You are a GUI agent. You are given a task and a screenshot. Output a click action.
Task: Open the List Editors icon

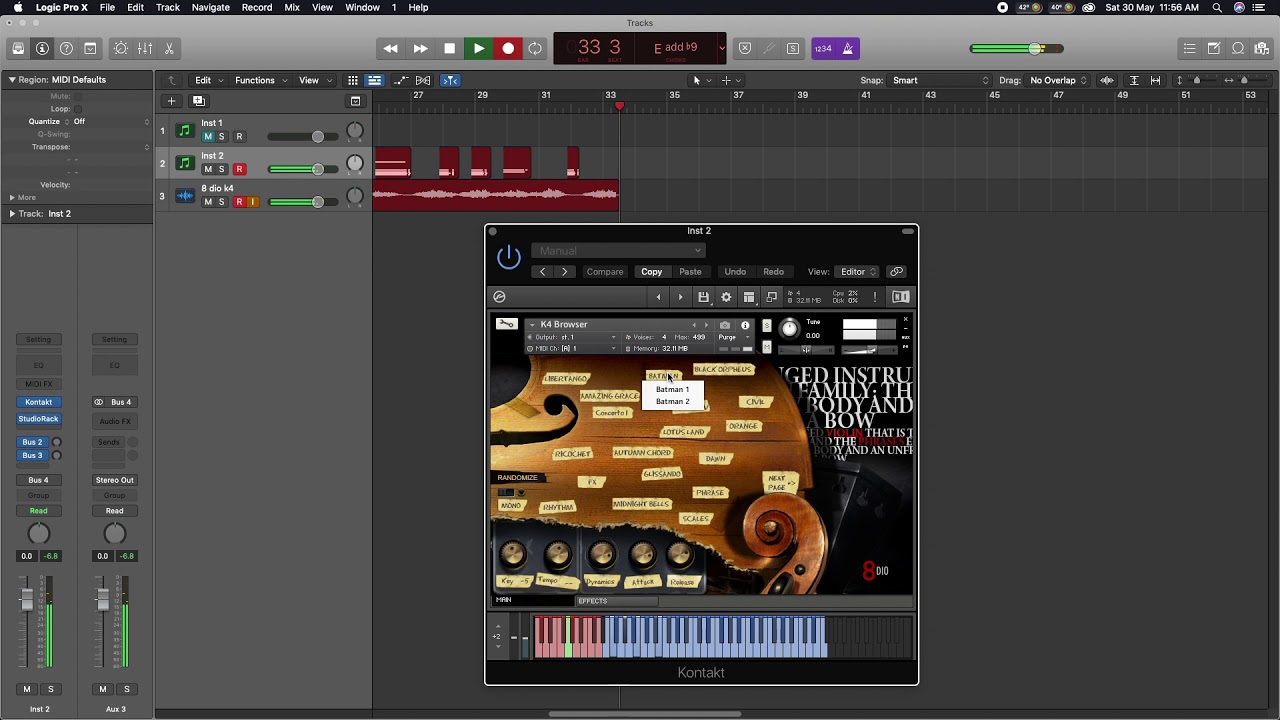(x=1189, y=48)
